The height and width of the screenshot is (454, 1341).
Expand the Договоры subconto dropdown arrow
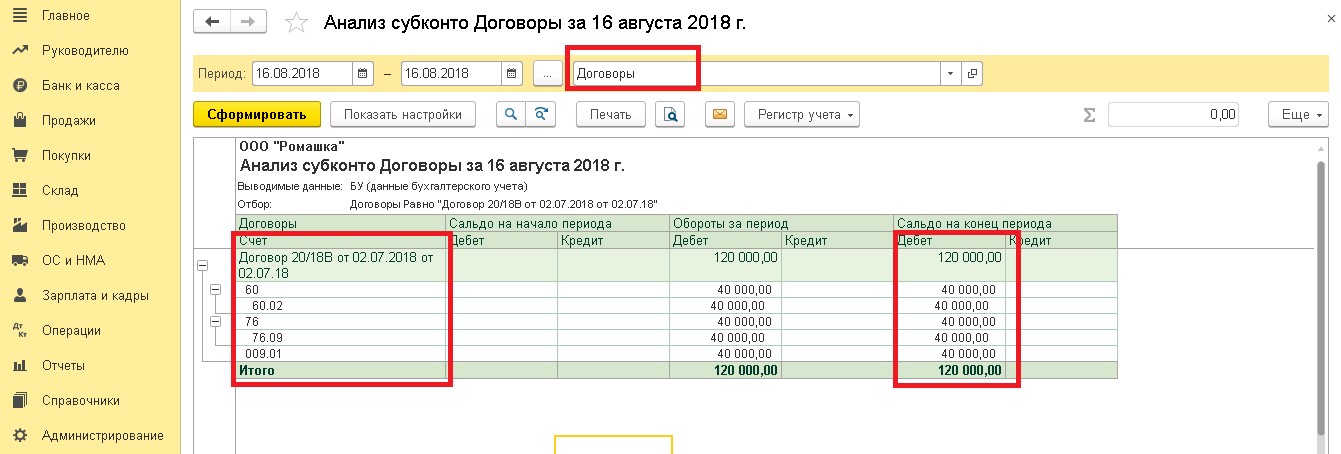(x=950, y=73)
